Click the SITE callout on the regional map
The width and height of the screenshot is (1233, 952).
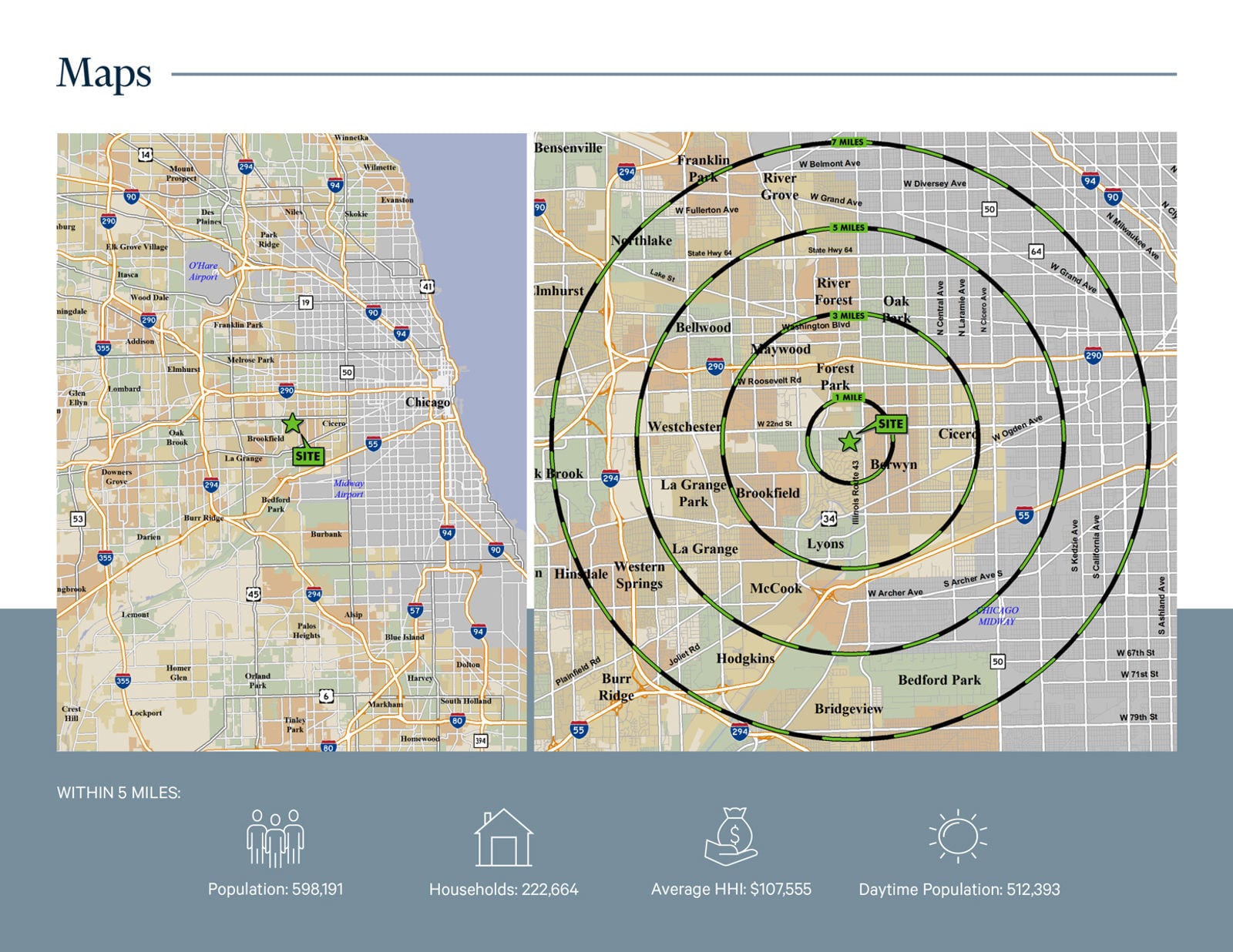(x=307, y=456)
